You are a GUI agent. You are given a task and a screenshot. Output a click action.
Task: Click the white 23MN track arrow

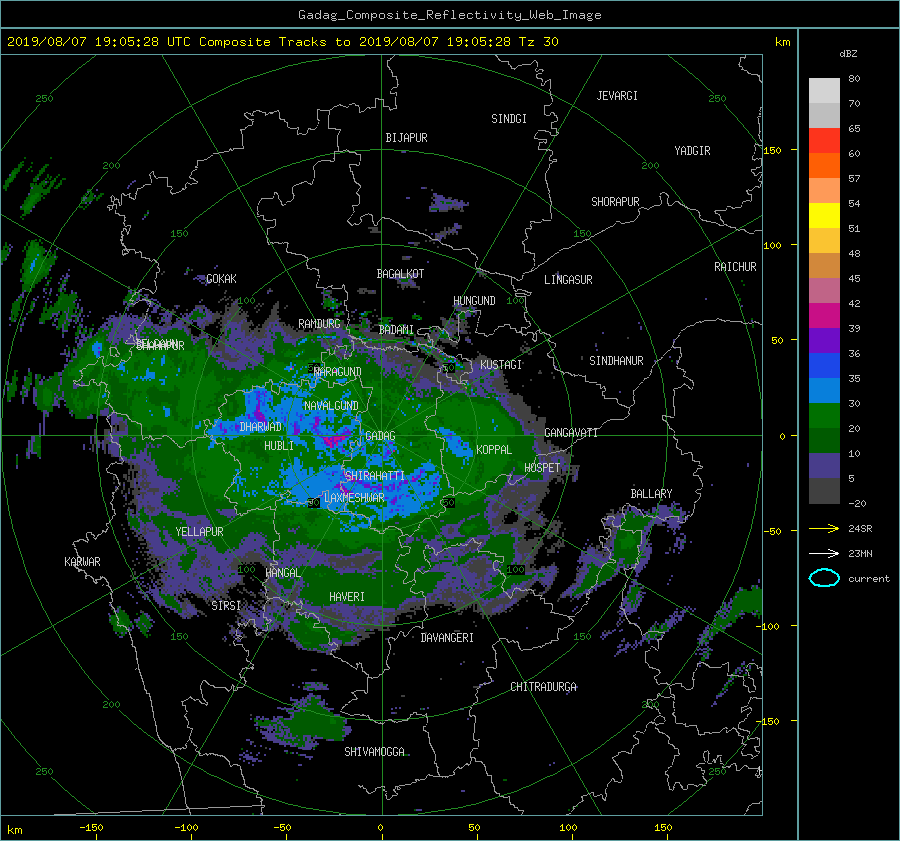coord(824,553)
